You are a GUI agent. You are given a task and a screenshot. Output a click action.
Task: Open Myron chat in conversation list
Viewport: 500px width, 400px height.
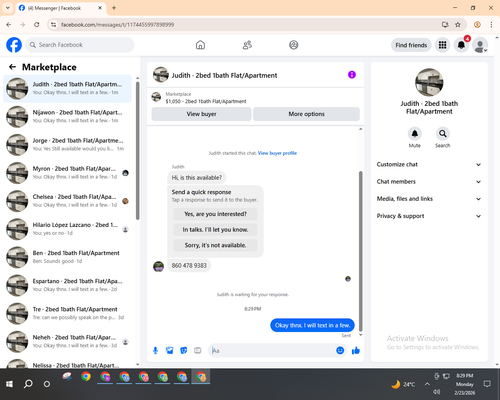(x=67, y=173)
